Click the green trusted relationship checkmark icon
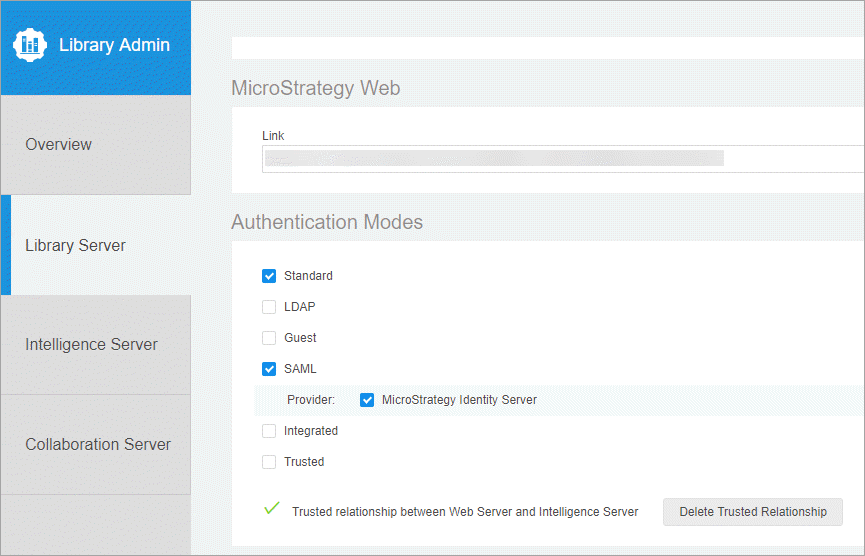865x556 pixels. coord(271,509)
